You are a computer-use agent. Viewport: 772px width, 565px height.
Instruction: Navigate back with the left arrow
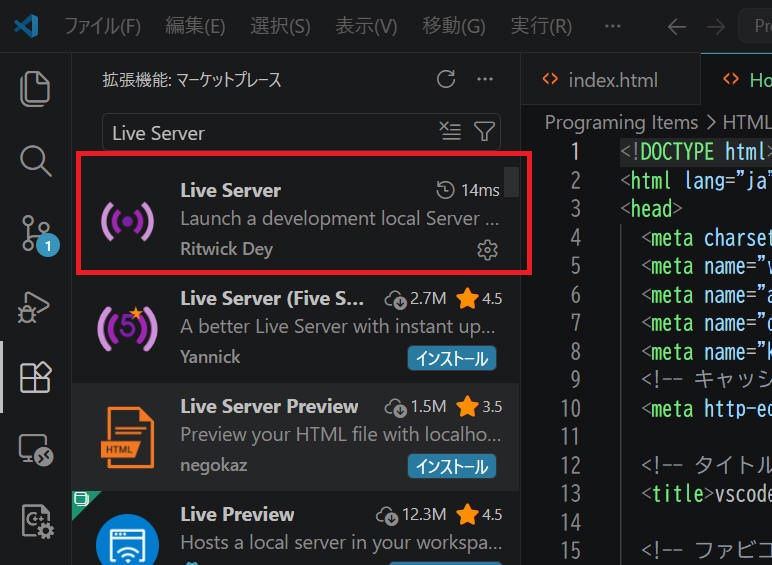[x=677, y=27]
